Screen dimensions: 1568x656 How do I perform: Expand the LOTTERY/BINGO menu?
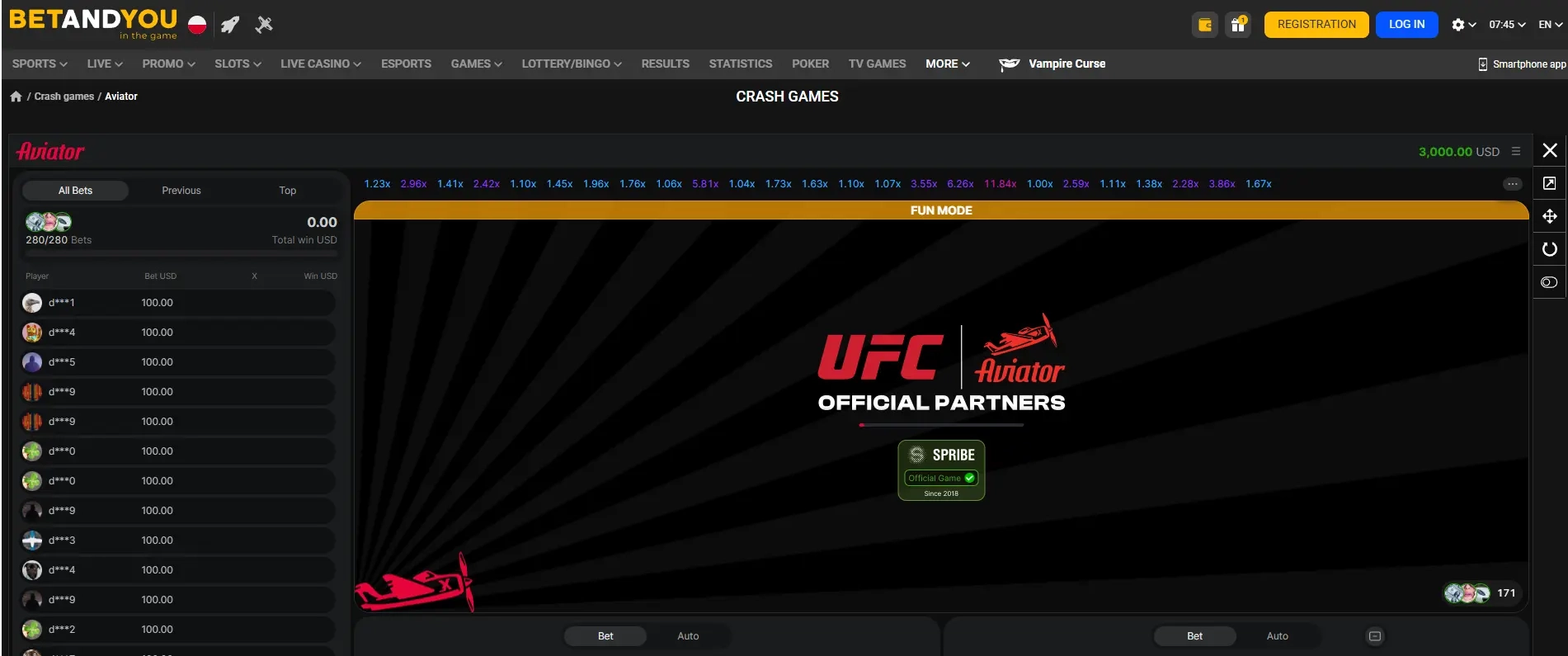pyautogui.click(x=572, y=64)
